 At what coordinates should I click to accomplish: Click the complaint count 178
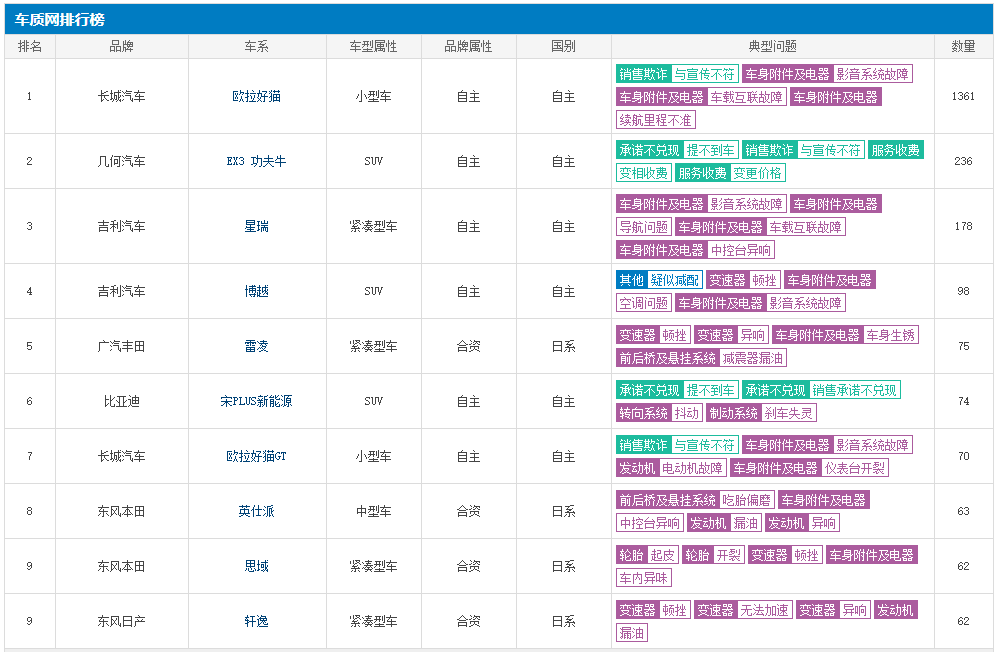tap(964, 226)
